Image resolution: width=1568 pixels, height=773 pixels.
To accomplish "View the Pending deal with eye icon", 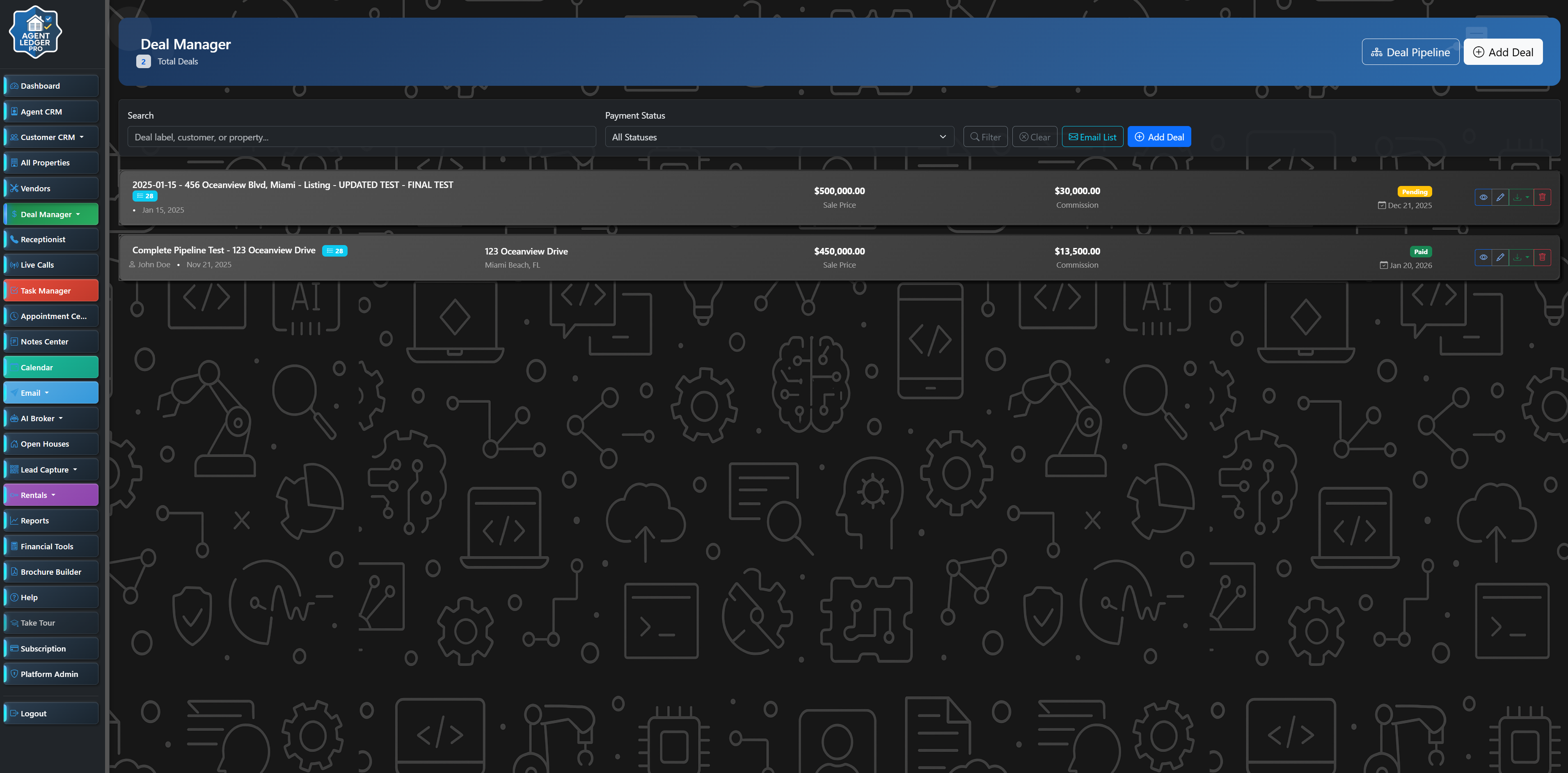I will (1483, 197).
